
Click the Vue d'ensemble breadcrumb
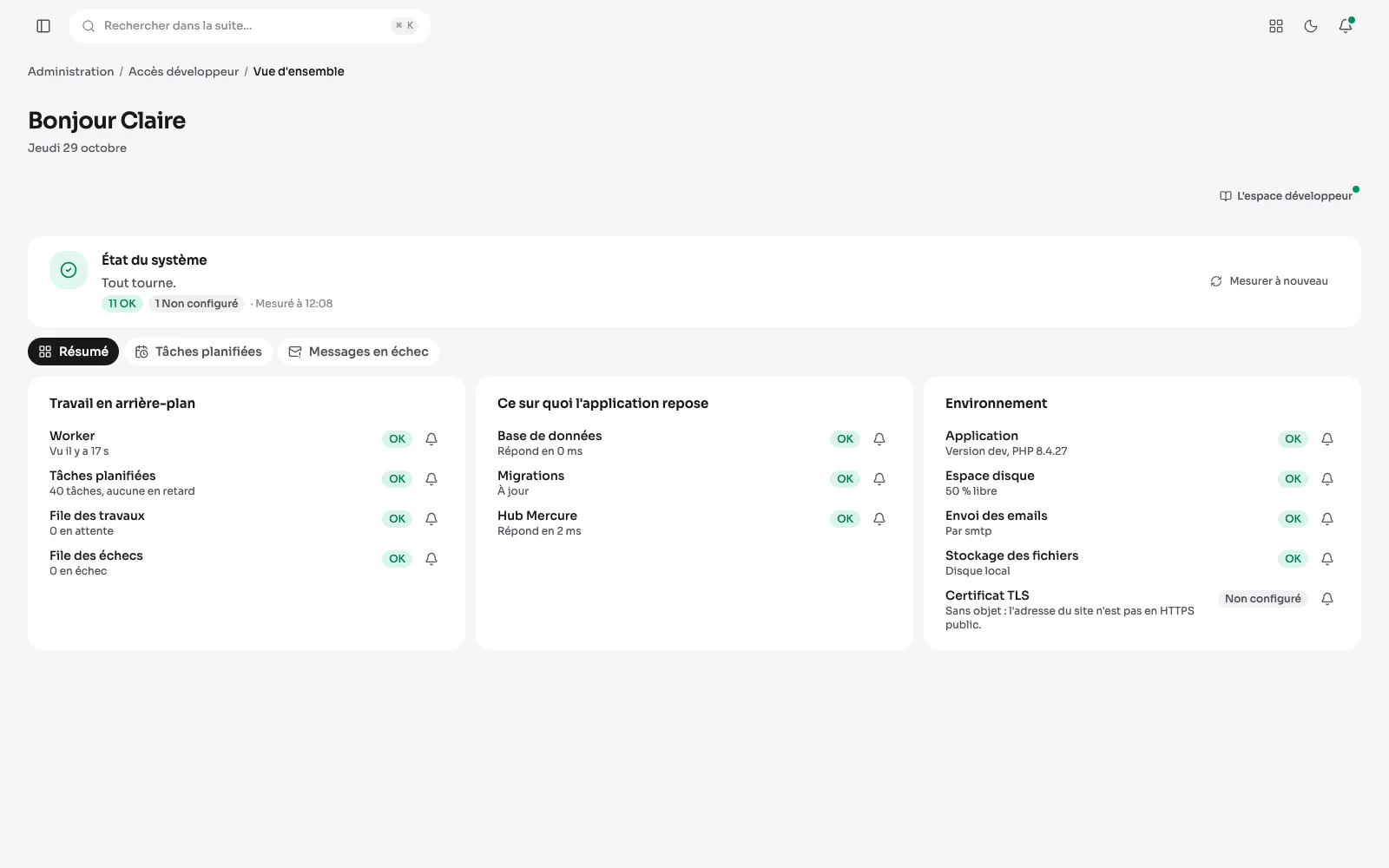tap(299, 71)
